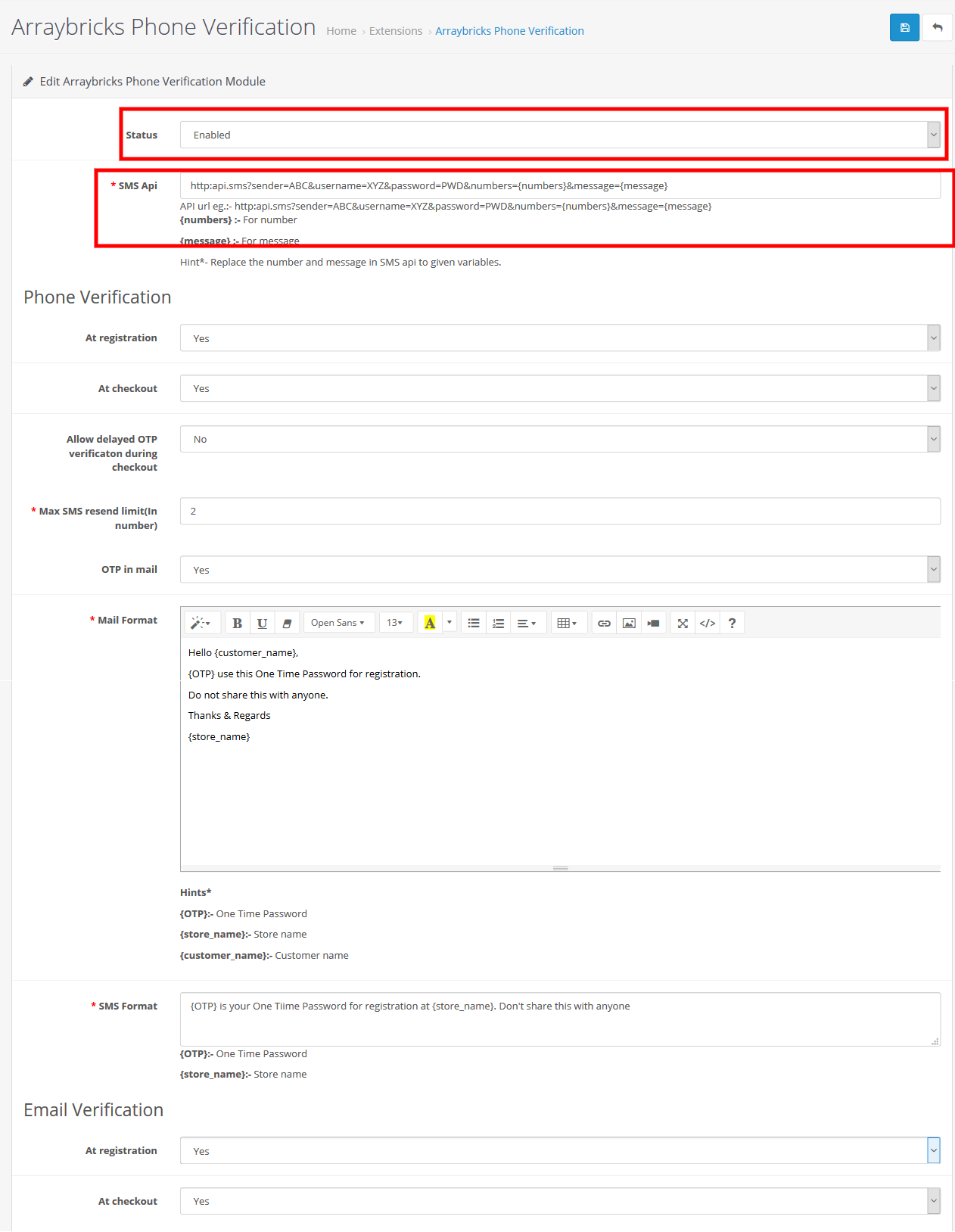955x1232 pixels.
Task: Toggle bold formatting in Mail Format
Action: point(237,623)
